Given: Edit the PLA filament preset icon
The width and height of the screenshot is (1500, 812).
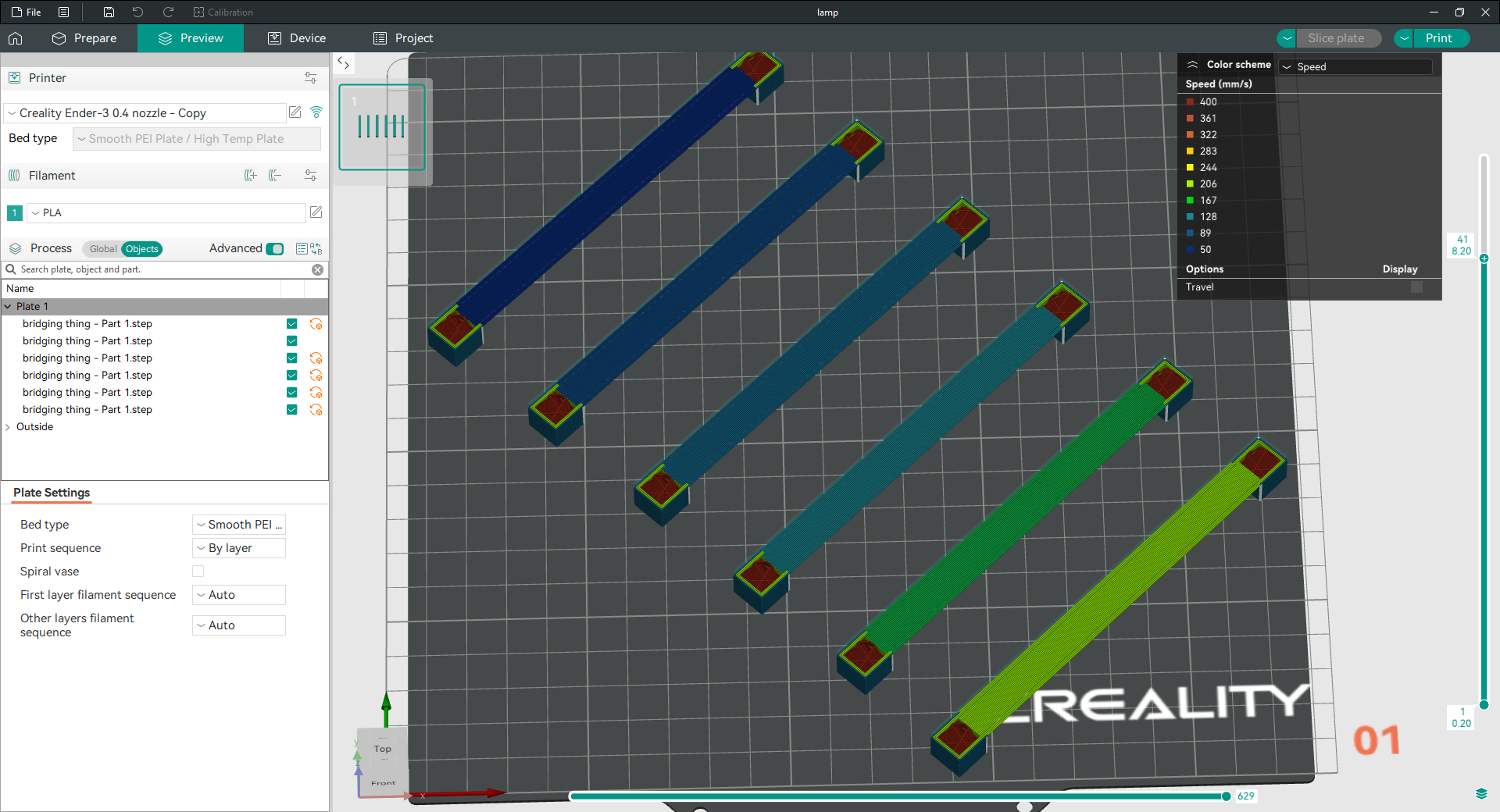Looking at the screenshot, I should pyautogui.click(x=316, y=212).
